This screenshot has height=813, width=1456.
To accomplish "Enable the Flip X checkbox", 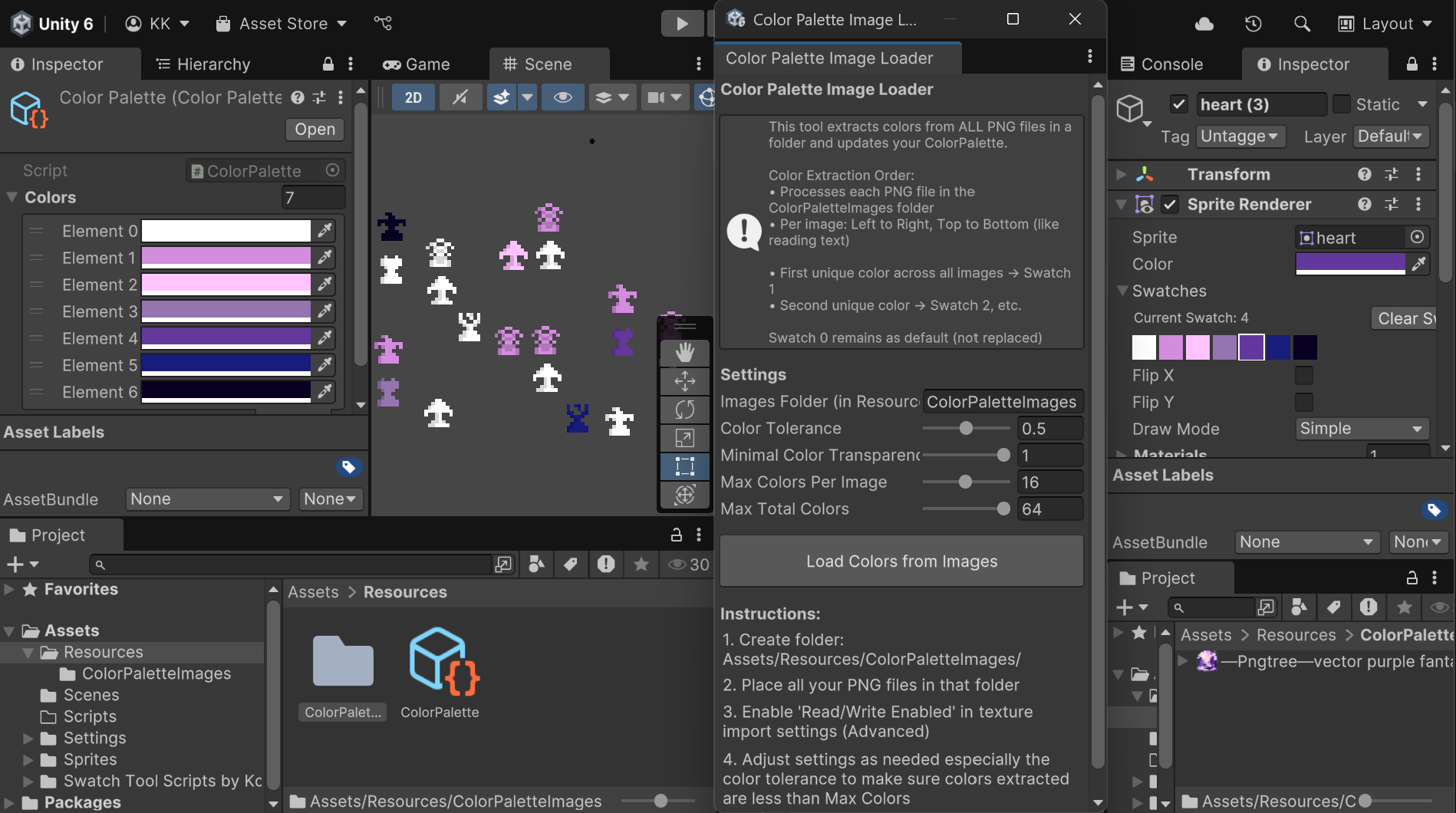I will (1303, 375).
